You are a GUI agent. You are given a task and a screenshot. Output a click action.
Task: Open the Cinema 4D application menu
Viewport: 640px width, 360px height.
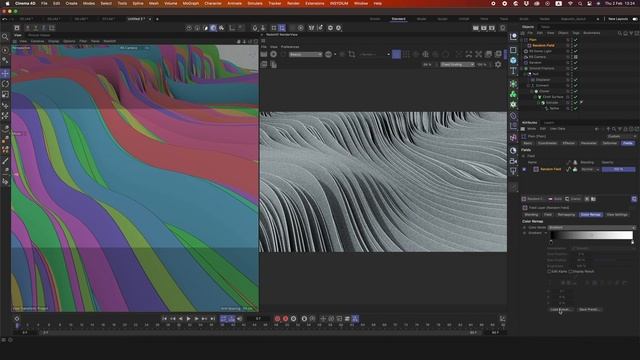point(25,3)
